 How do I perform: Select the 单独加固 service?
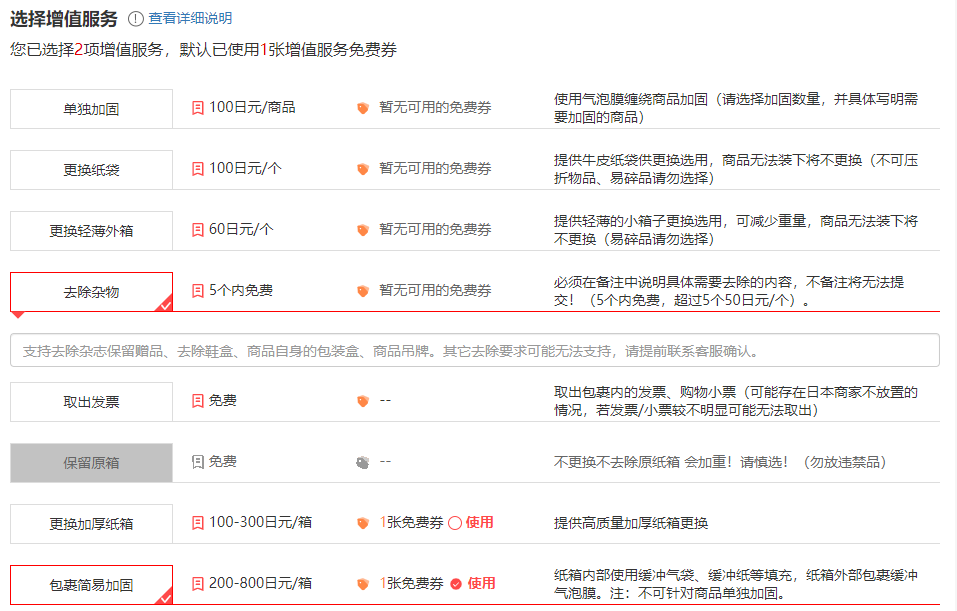pos(92,109)
